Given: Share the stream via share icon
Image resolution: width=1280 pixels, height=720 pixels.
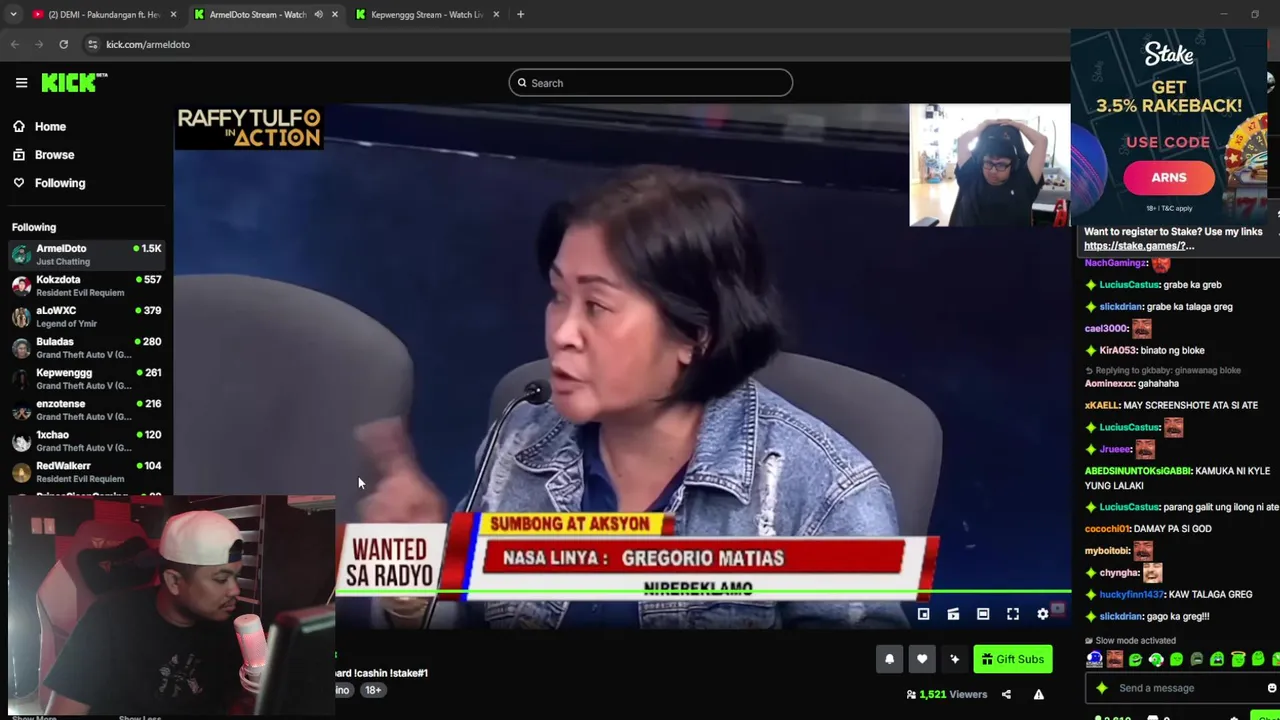Looking at the screenshot, I should point(1006,694).
